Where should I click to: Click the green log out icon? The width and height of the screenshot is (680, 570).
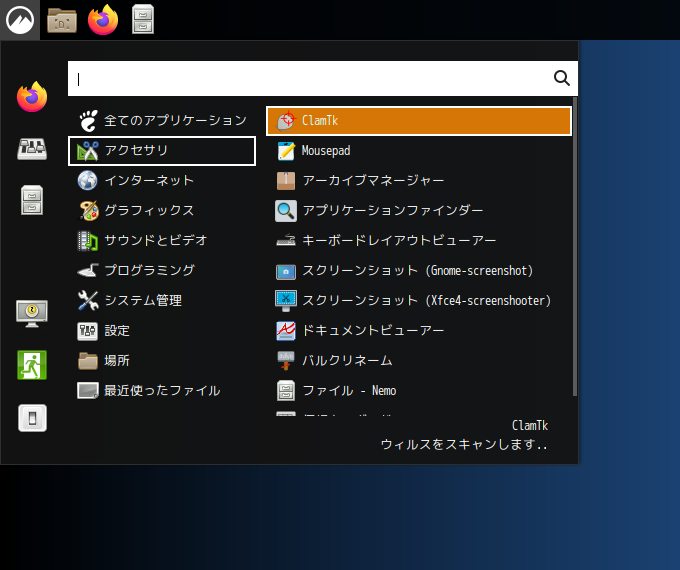coord(32,365)
